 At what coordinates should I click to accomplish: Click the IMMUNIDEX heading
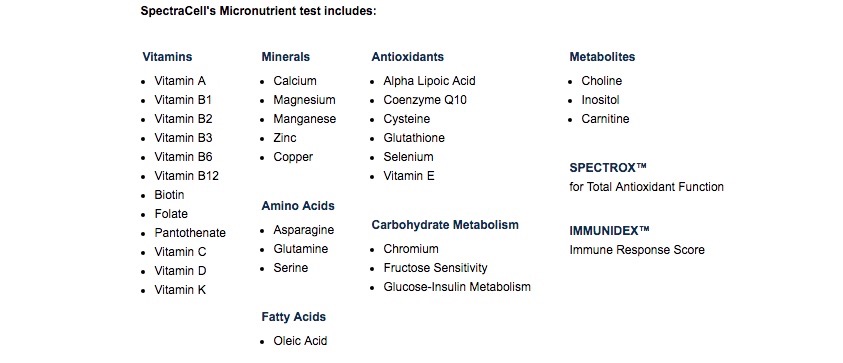(609, 231)
